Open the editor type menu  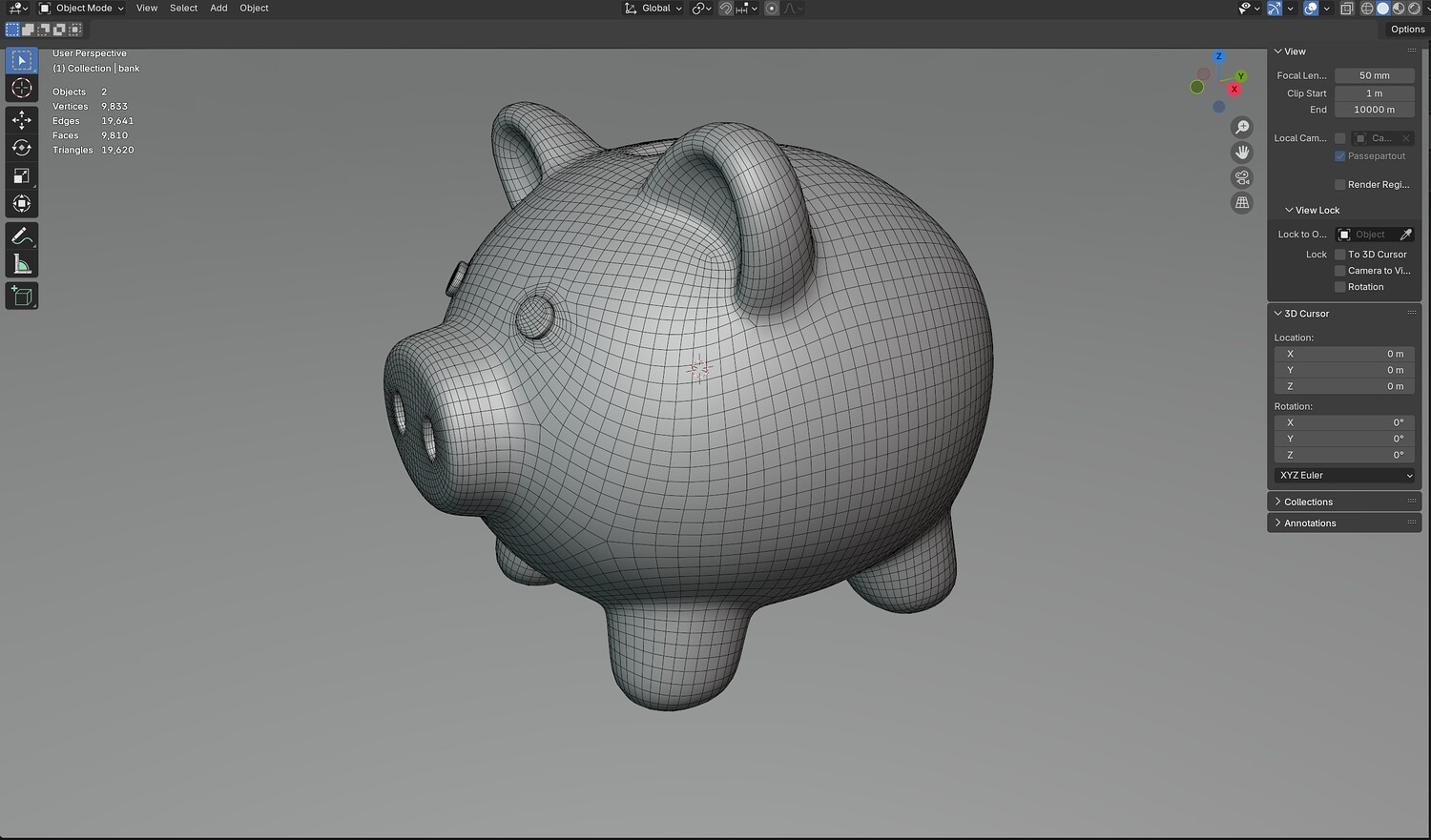18,9
